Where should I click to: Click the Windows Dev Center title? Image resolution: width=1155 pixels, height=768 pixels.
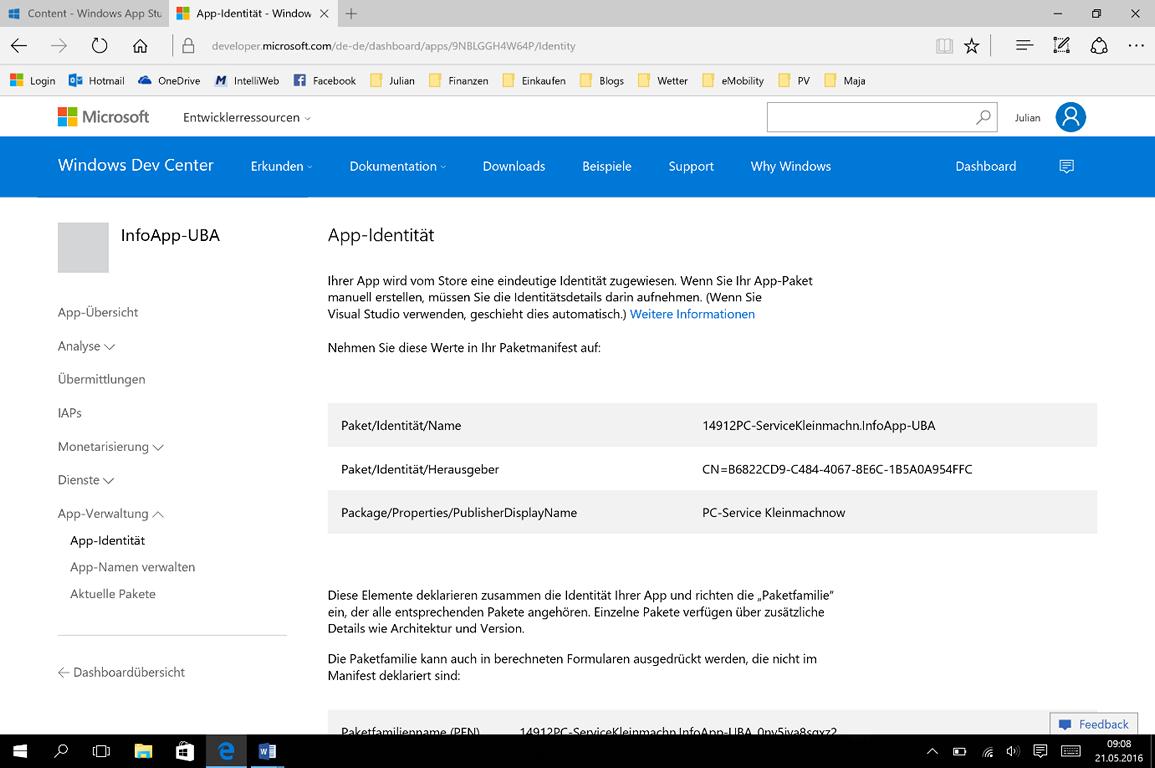pos(136,165)
